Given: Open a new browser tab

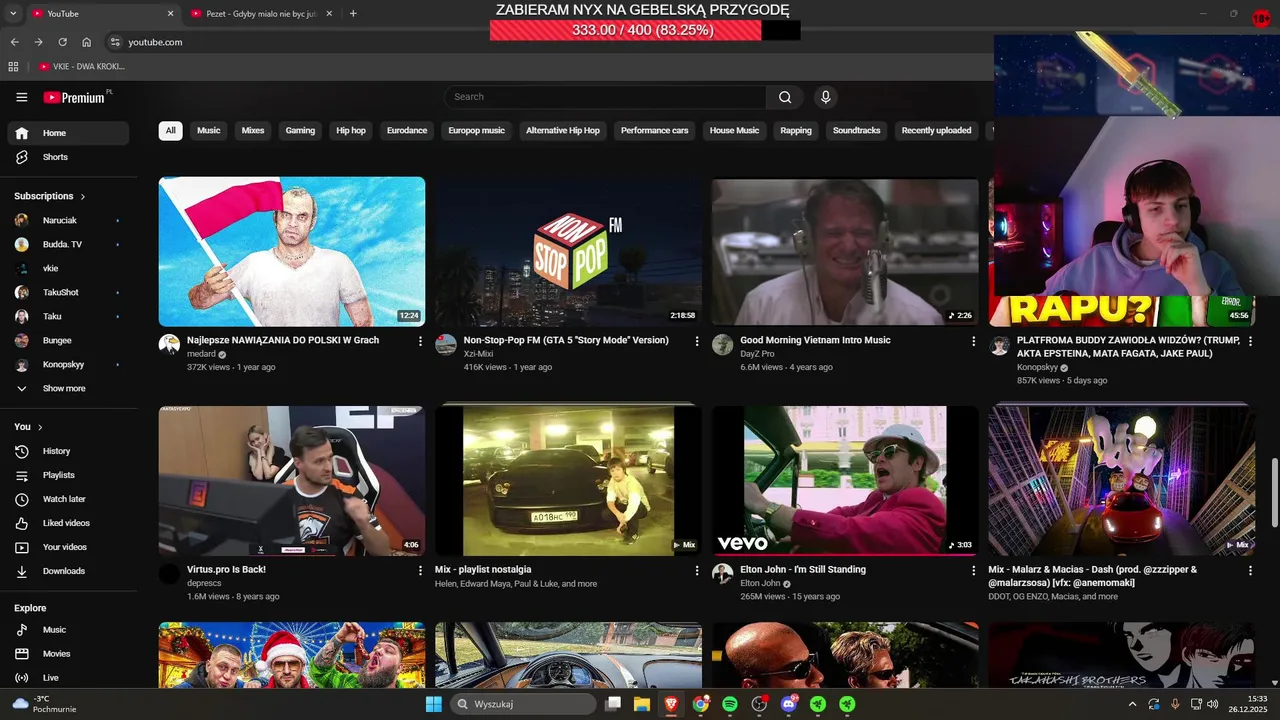Looking at the screenshot, I should [x=353, y=13].
